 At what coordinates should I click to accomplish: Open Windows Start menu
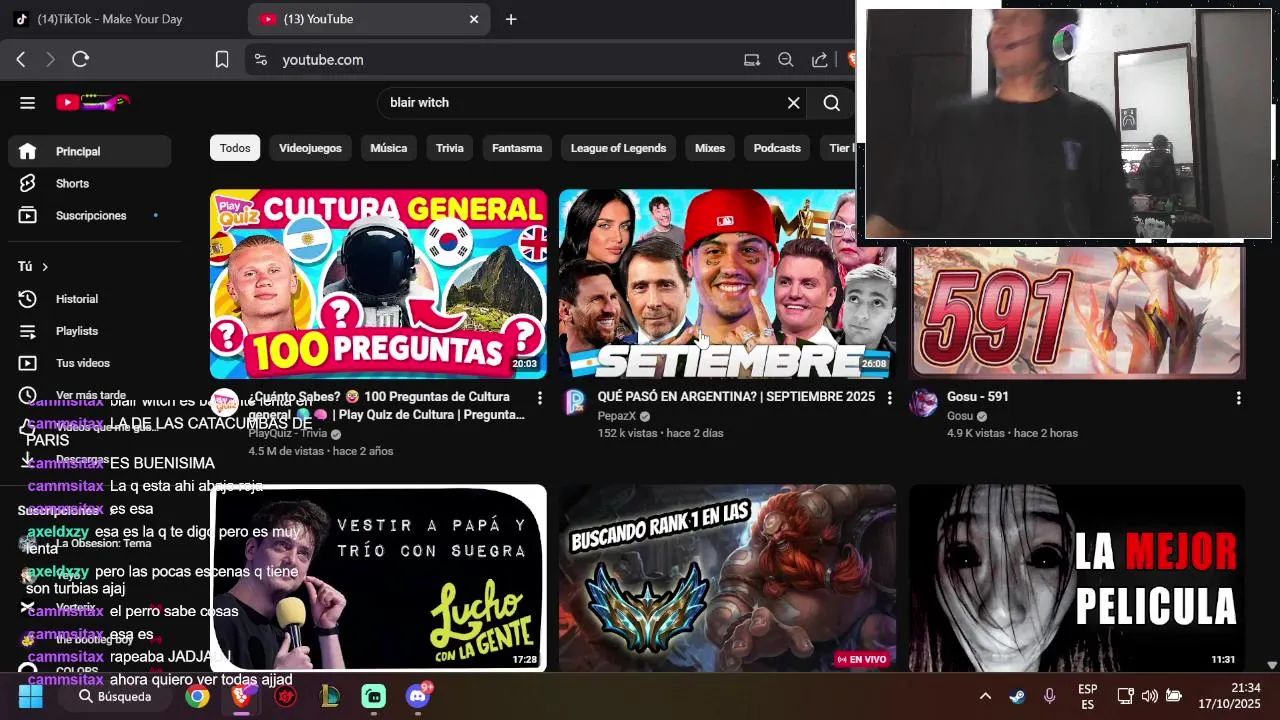tap(30, 696)
